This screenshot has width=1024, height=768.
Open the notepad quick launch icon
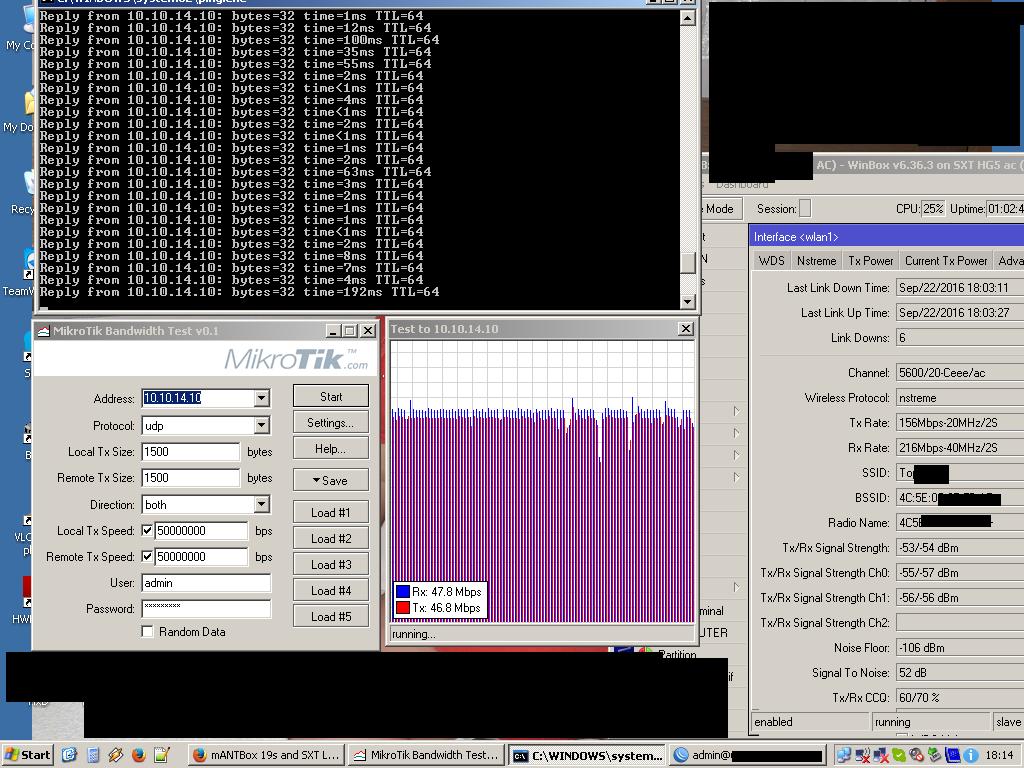(161, 755)
